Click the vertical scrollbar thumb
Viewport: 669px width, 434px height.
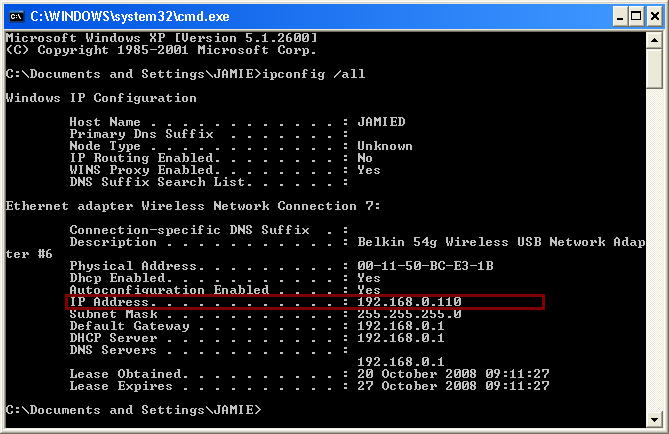(654, 68)
